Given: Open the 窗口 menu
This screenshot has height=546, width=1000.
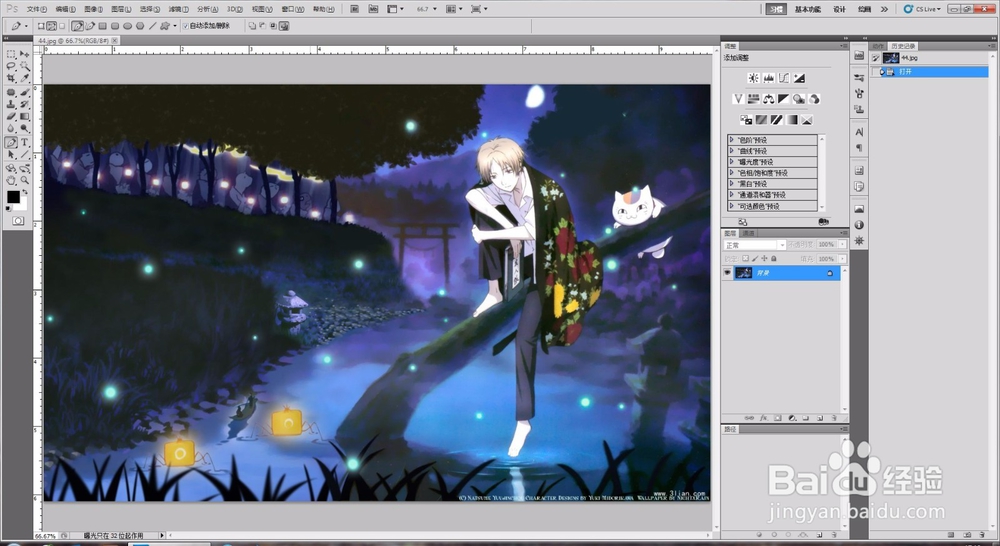Looking at the screenshot, I should tap(292, 9).
